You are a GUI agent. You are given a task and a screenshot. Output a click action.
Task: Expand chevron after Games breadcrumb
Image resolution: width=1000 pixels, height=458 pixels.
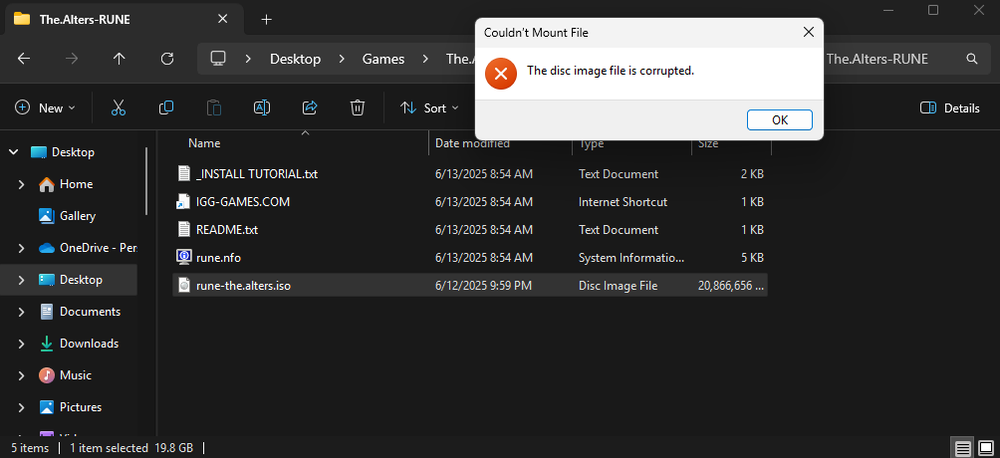[425, 59]
